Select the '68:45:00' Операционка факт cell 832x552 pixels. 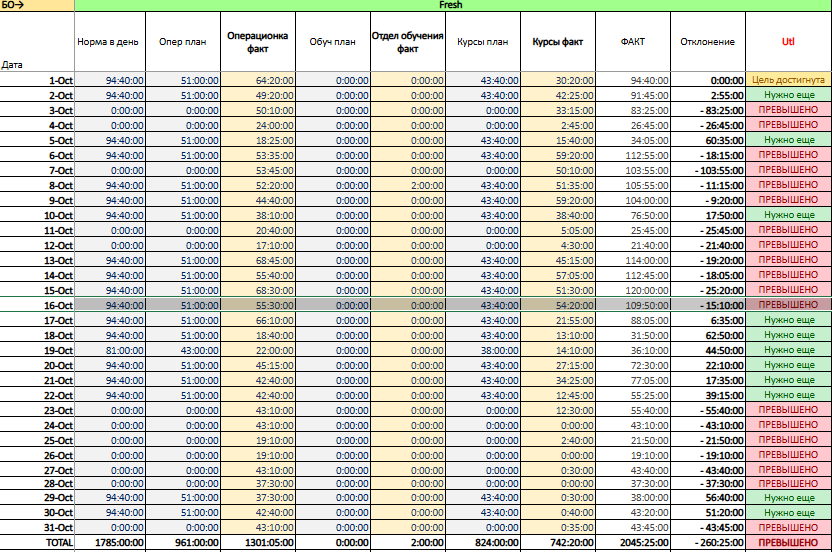pyautogui.click(x=258, y=260)
